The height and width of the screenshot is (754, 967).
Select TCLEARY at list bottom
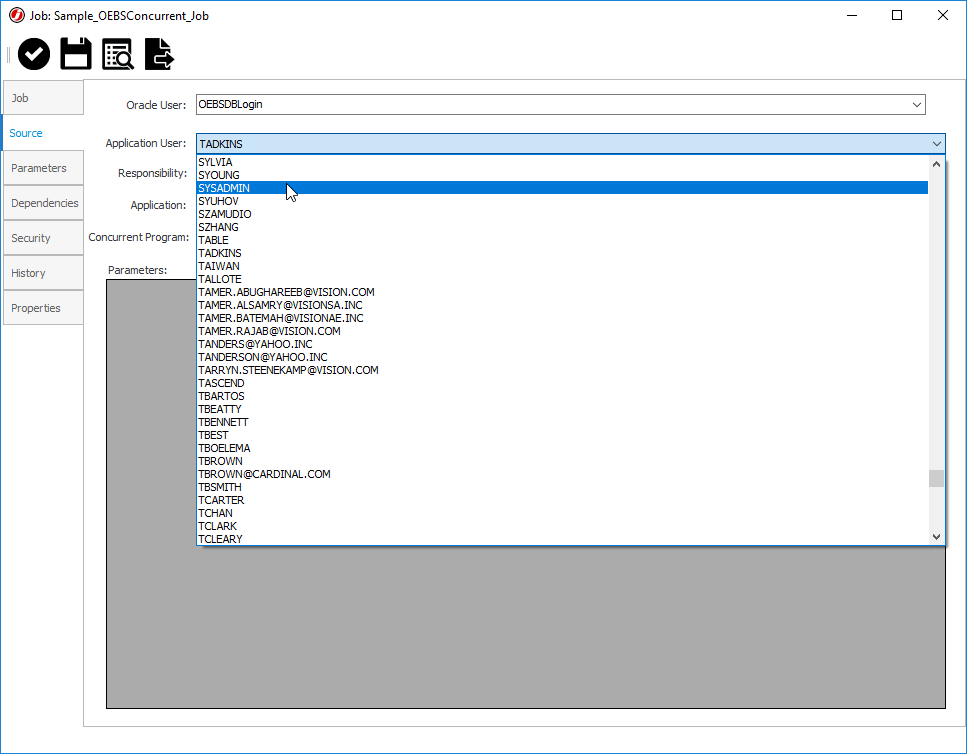[x=562, y=539]
